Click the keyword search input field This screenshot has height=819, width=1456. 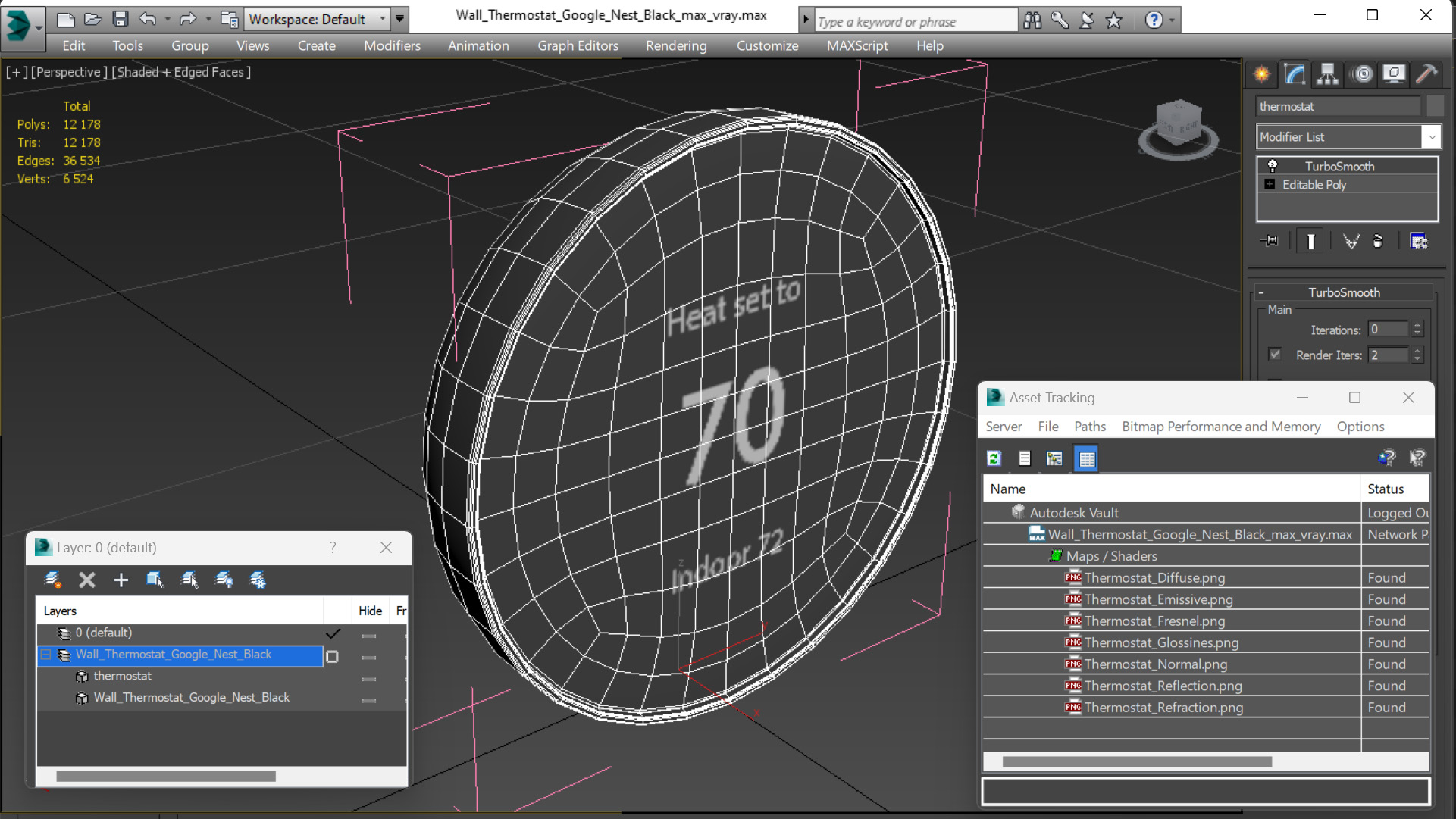(916, 21)
